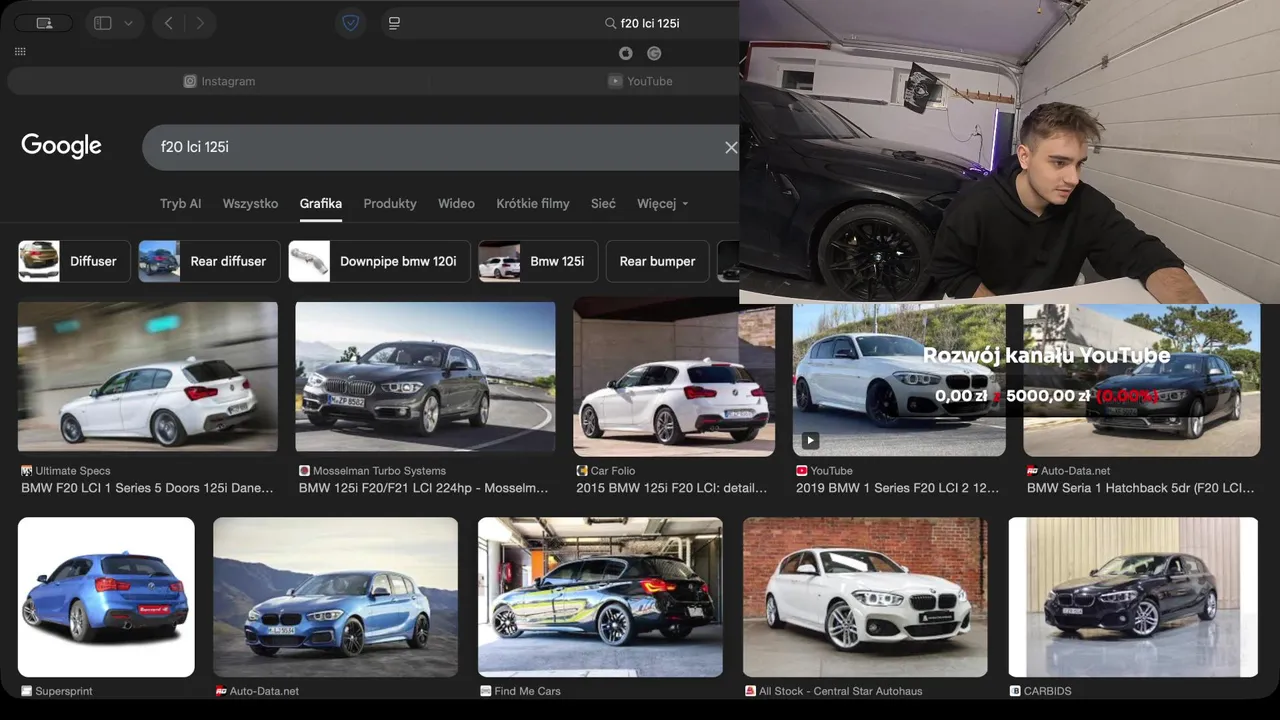Click the Mosselman Turbo Systems source label
The width and height of the screenshot is (1280, 720).
click(372, 470)
